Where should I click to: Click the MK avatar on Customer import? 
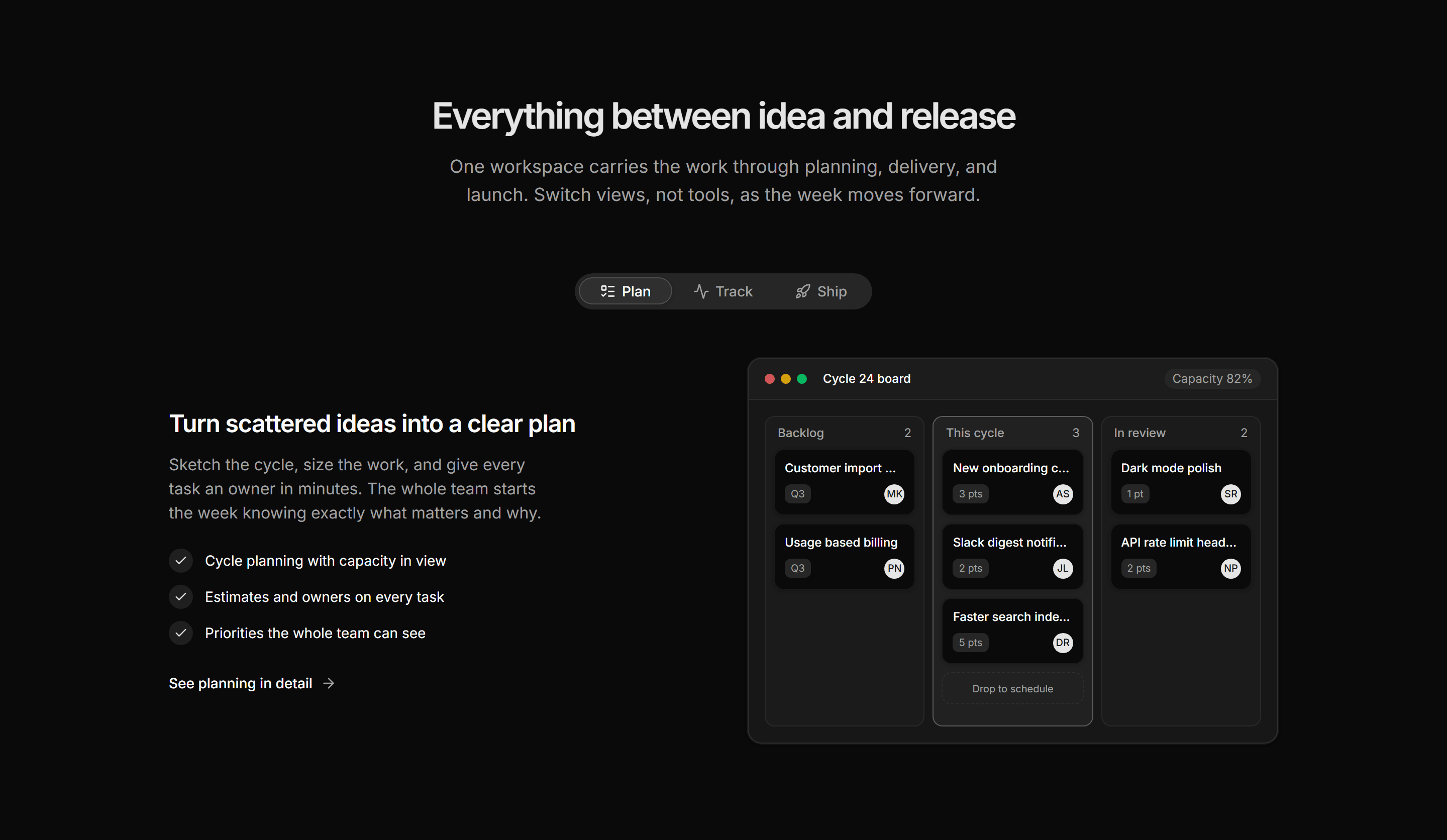tap(894, 494)
